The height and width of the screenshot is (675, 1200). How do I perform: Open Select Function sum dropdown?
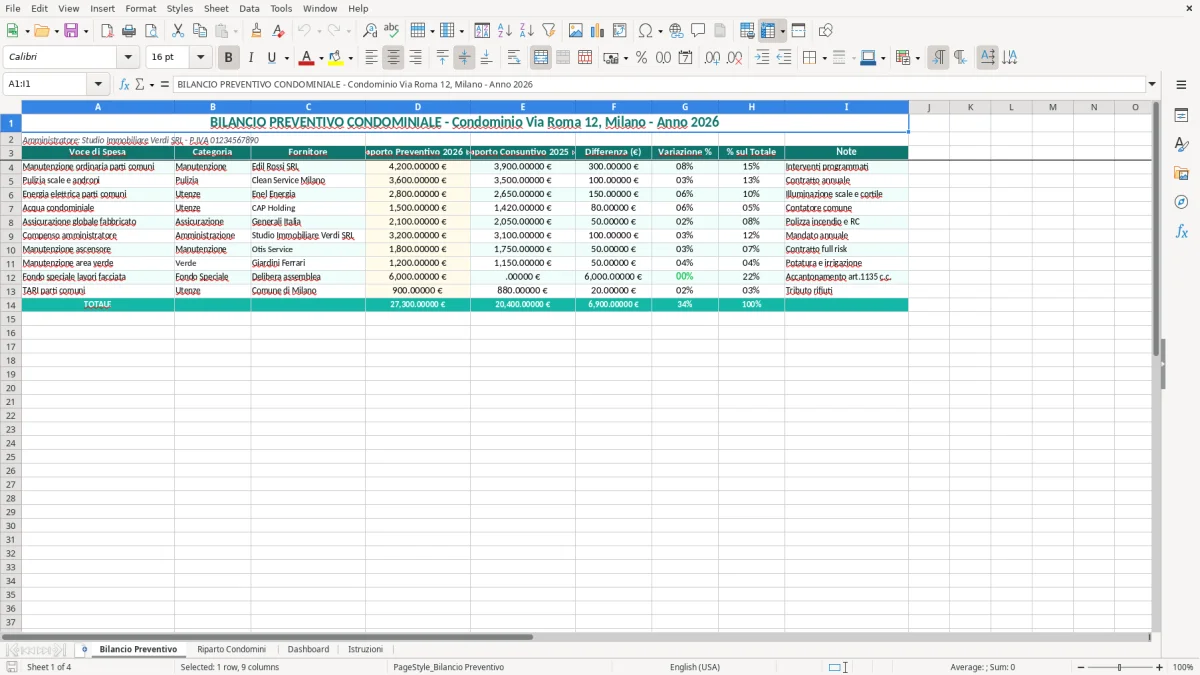(152, 85)
